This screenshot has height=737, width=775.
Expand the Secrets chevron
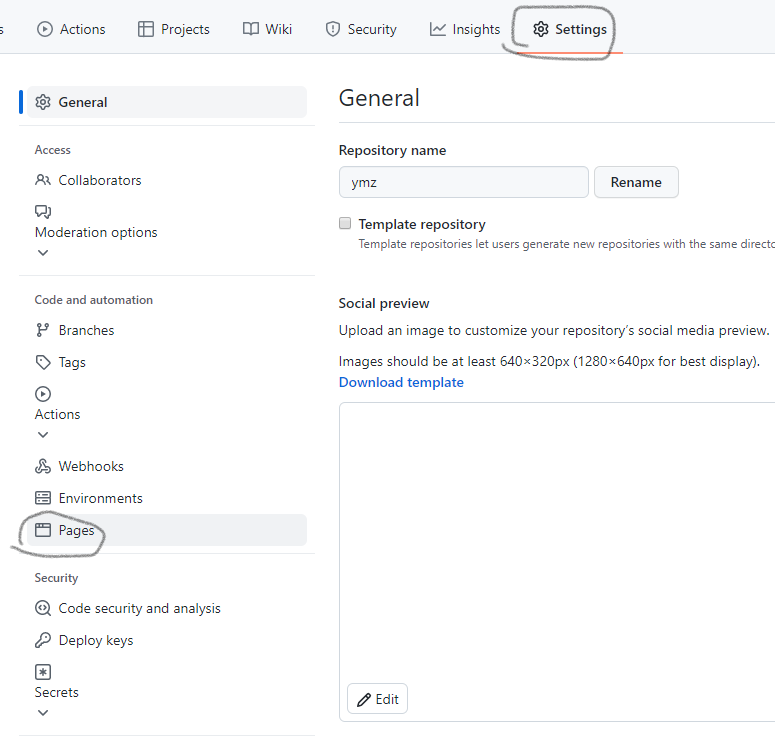43,713
